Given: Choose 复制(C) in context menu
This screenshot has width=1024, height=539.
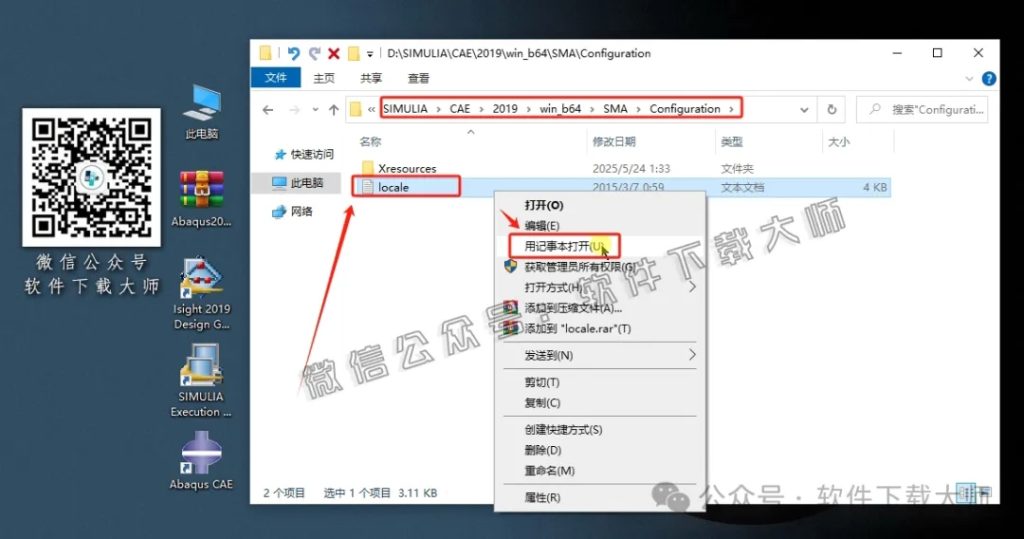Looking at the screenshot, I should pos(600,402).
